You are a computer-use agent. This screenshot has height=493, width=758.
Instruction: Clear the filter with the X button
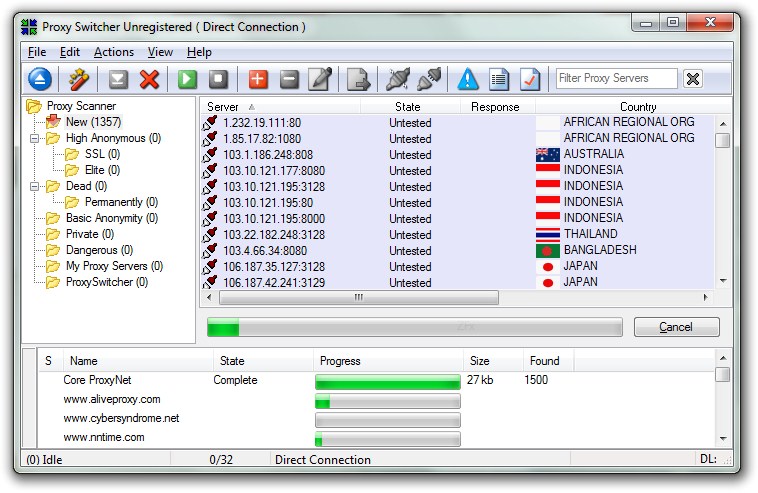click(693, 78)
